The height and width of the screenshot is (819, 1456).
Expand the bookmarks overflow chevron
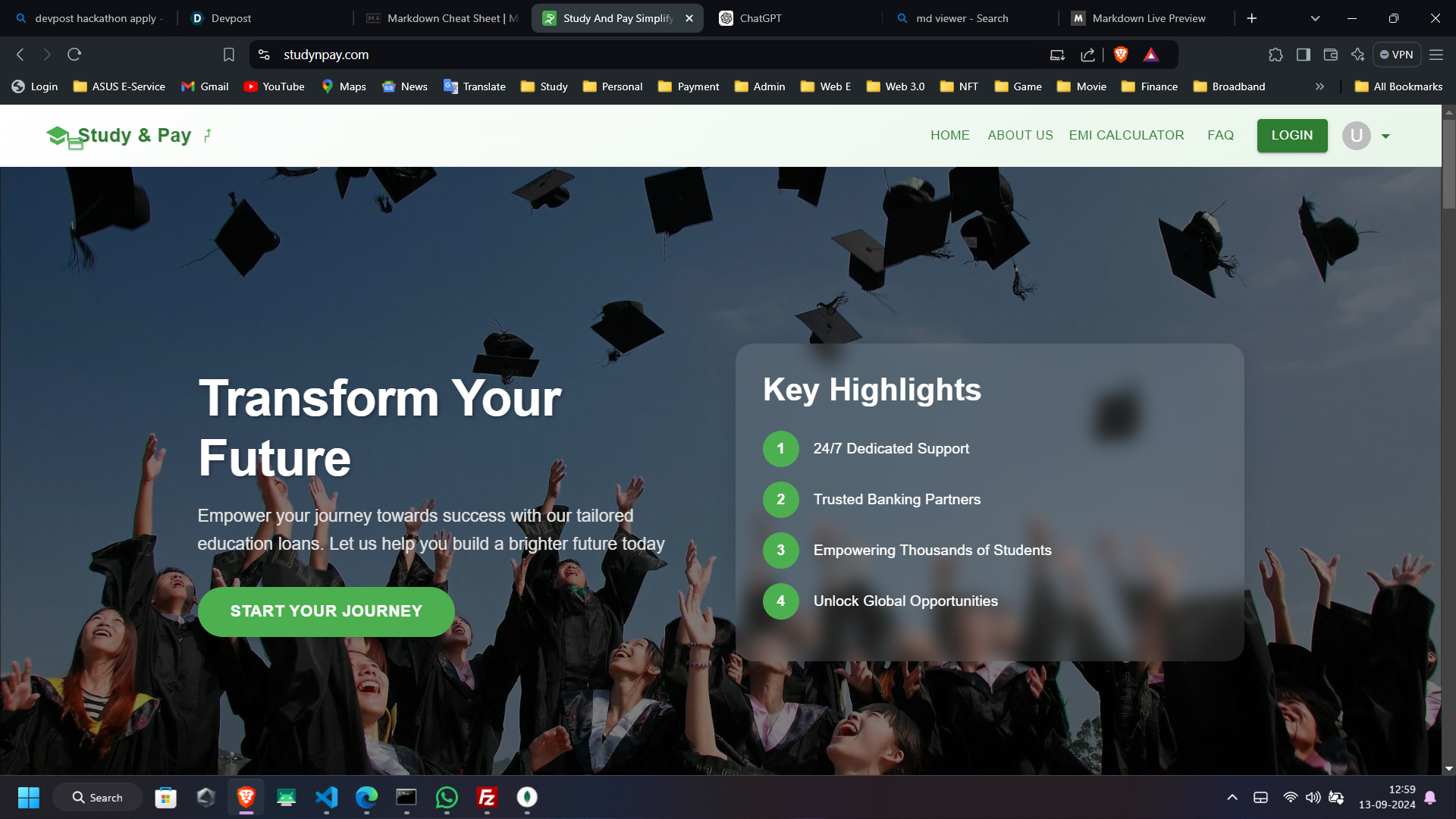pyautogui.click(x=1319, y=86)
